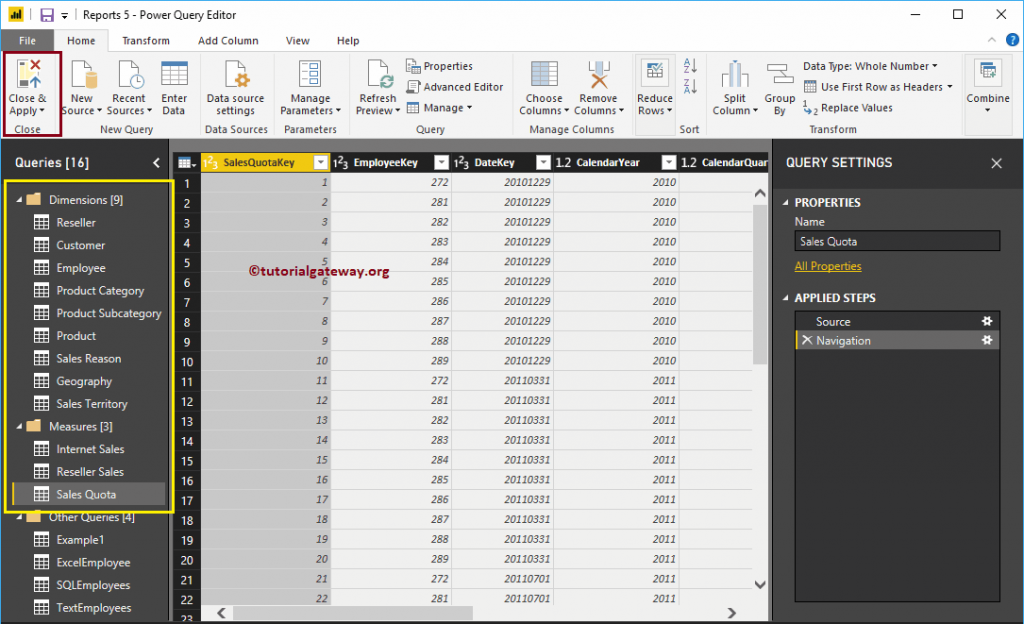Click the select-all corner checkbox of the table
The height and width of the screenshot is (624, 1024).
(183, 161)
